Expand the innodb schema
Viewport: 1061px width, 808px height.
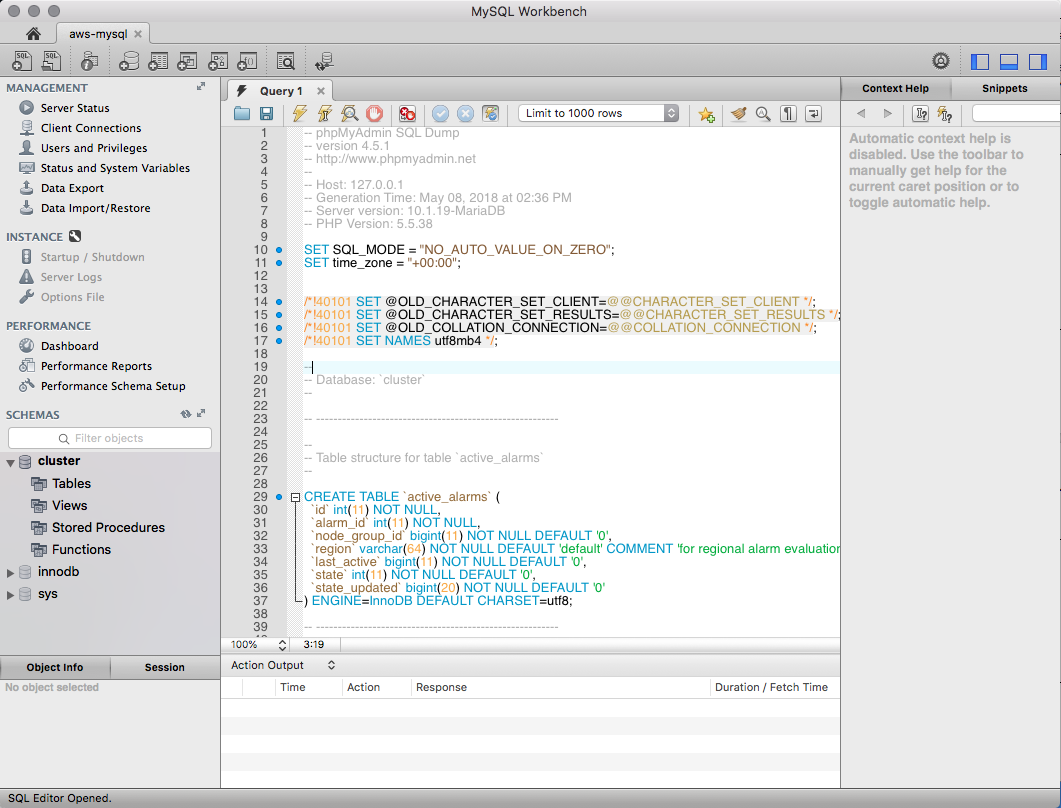pos(10,573)
